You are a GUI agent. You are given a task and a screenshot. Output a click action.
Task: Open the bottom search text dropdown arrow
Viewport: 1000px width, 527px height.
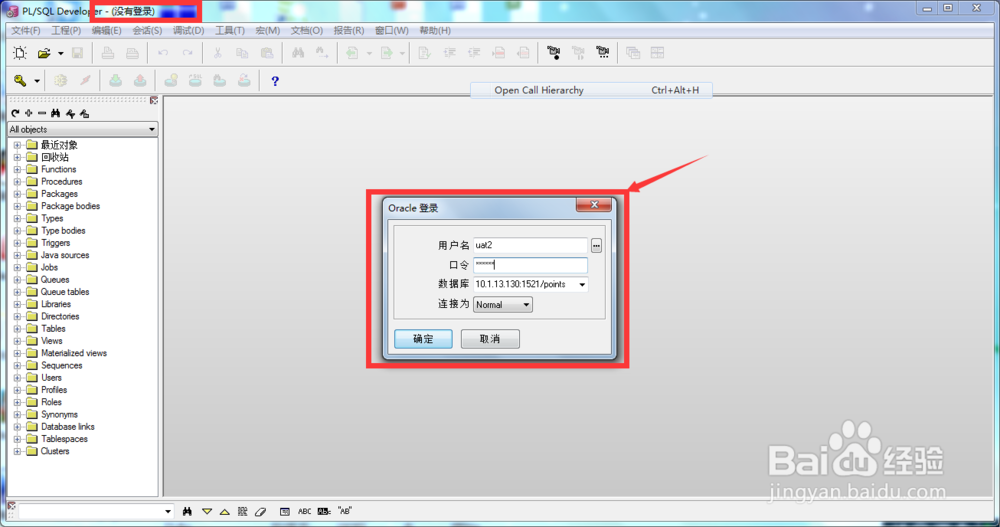(168, 512)
